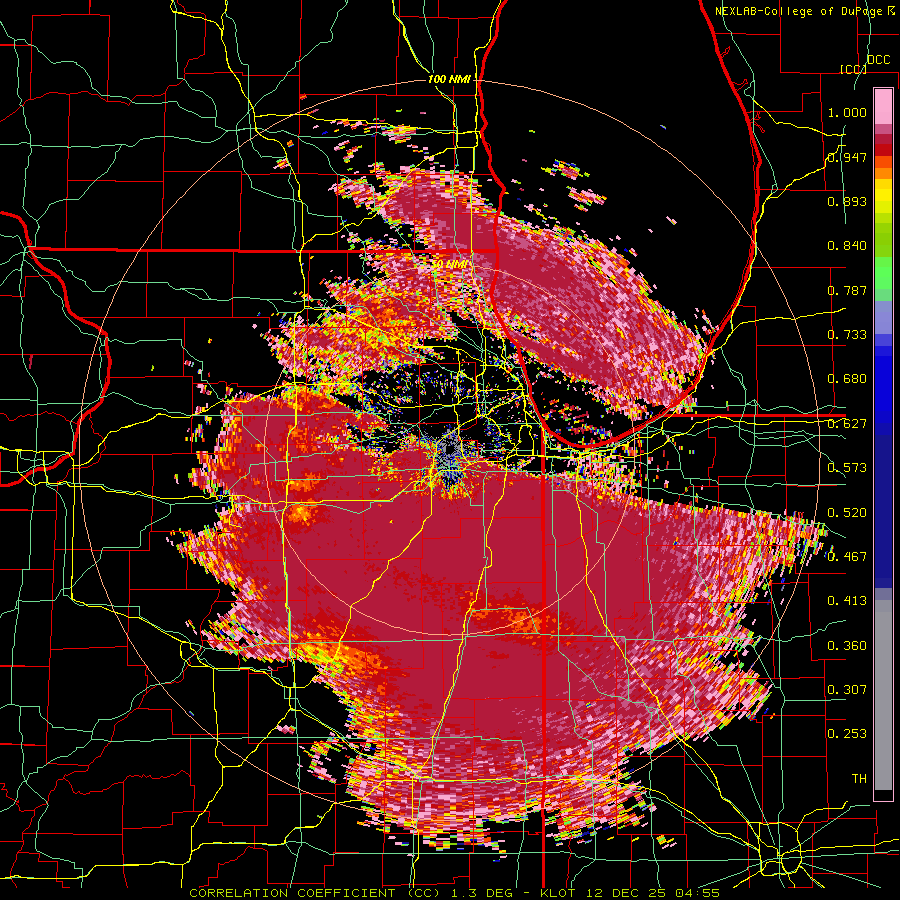Click the 0.413 scale value

pyautogui.click(x=847, y=601)
